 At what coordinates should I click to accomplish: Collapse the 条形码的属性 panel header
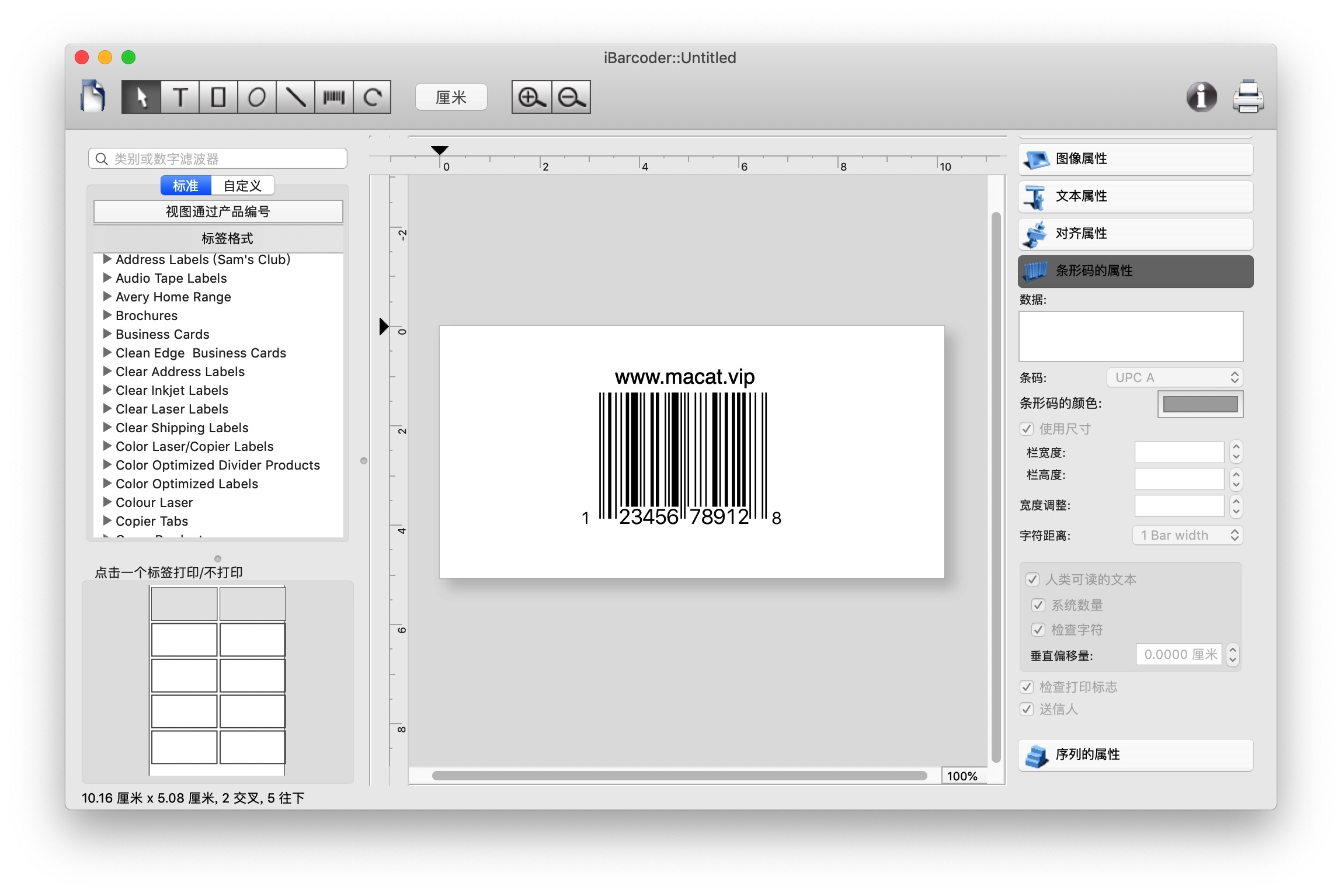tap(1135, 271)
